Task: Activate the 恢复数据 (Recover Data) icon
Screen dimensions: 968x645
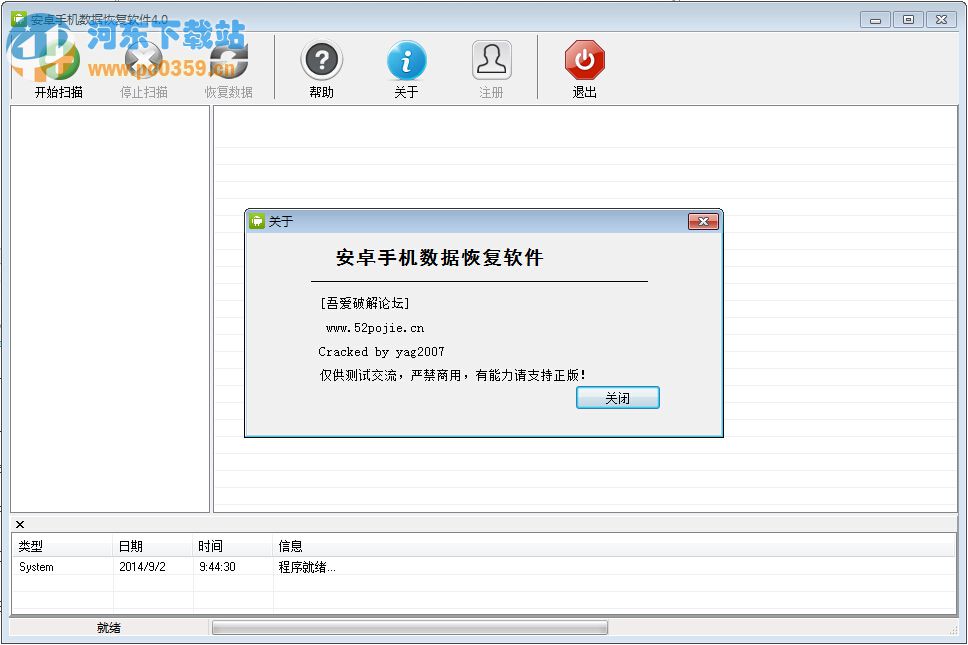Action: [x=229, y=62]
